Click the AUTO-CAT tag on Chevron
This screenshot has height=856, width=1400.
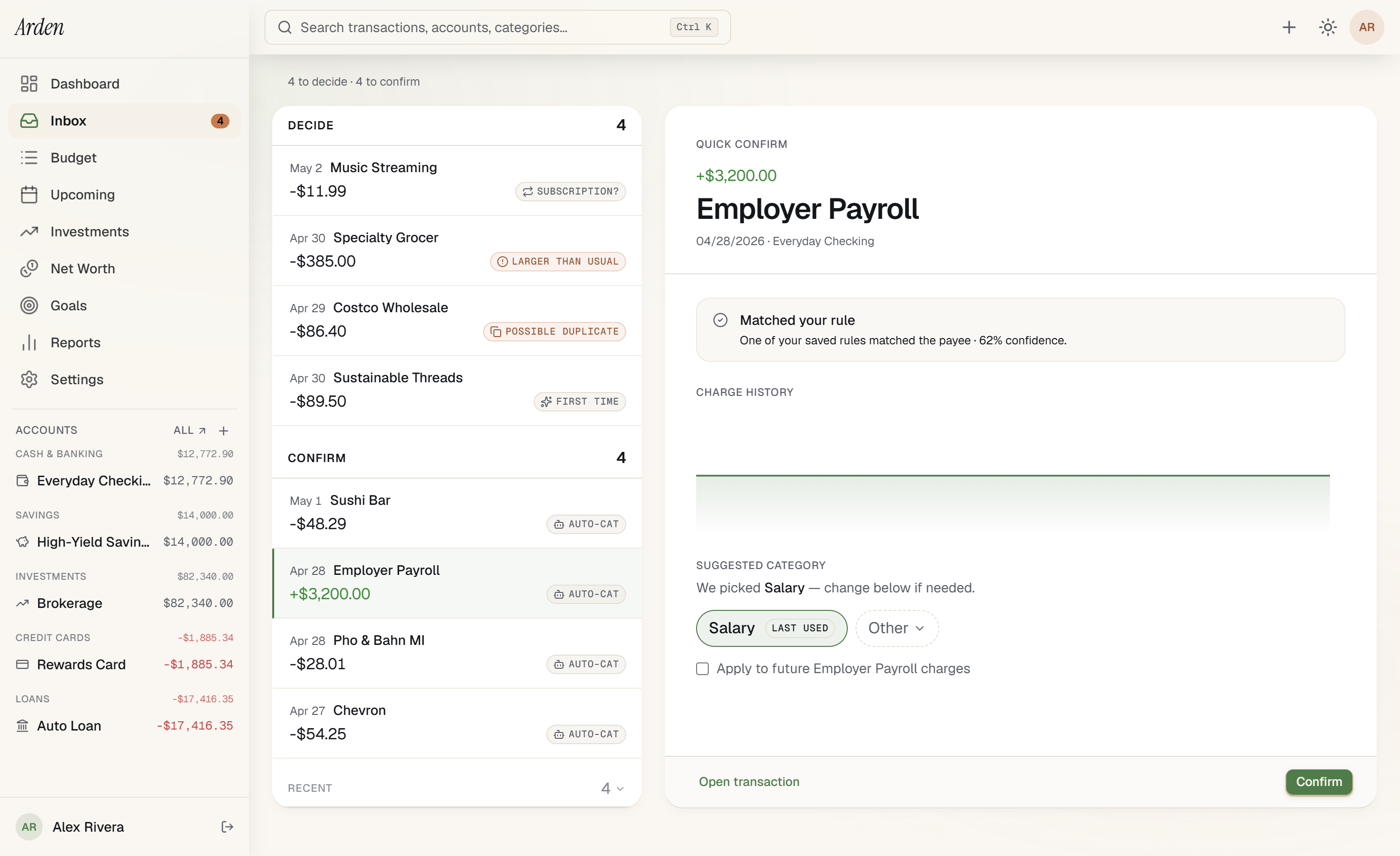click(586, 734)
